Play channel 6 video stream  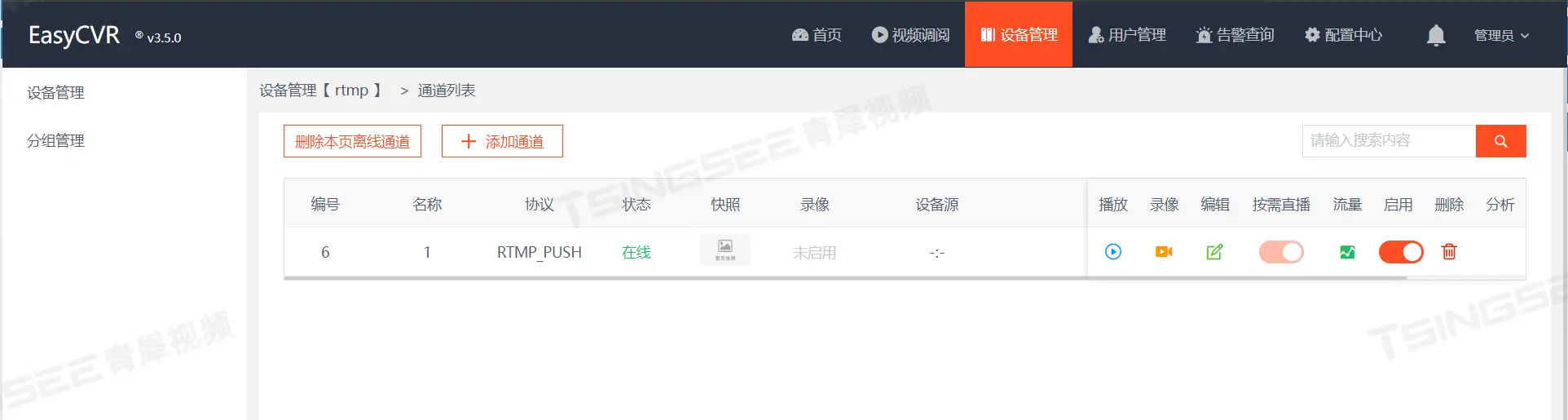point(1112,252)
